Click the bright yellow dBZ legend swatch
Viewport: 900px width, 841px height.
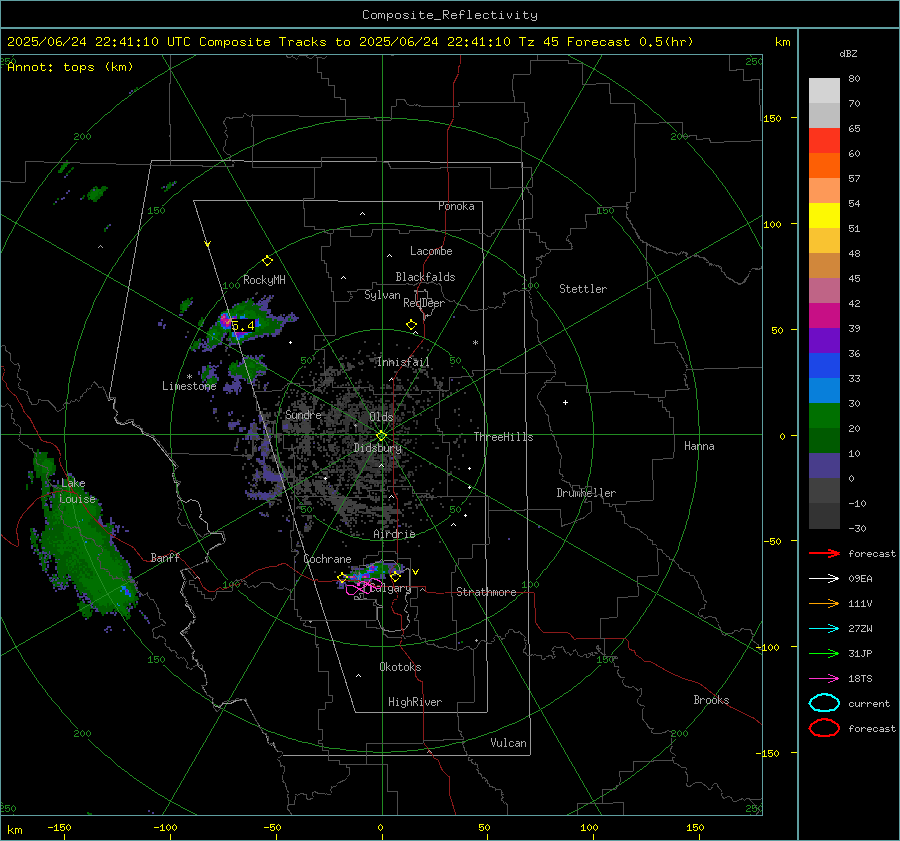[824, 215]
